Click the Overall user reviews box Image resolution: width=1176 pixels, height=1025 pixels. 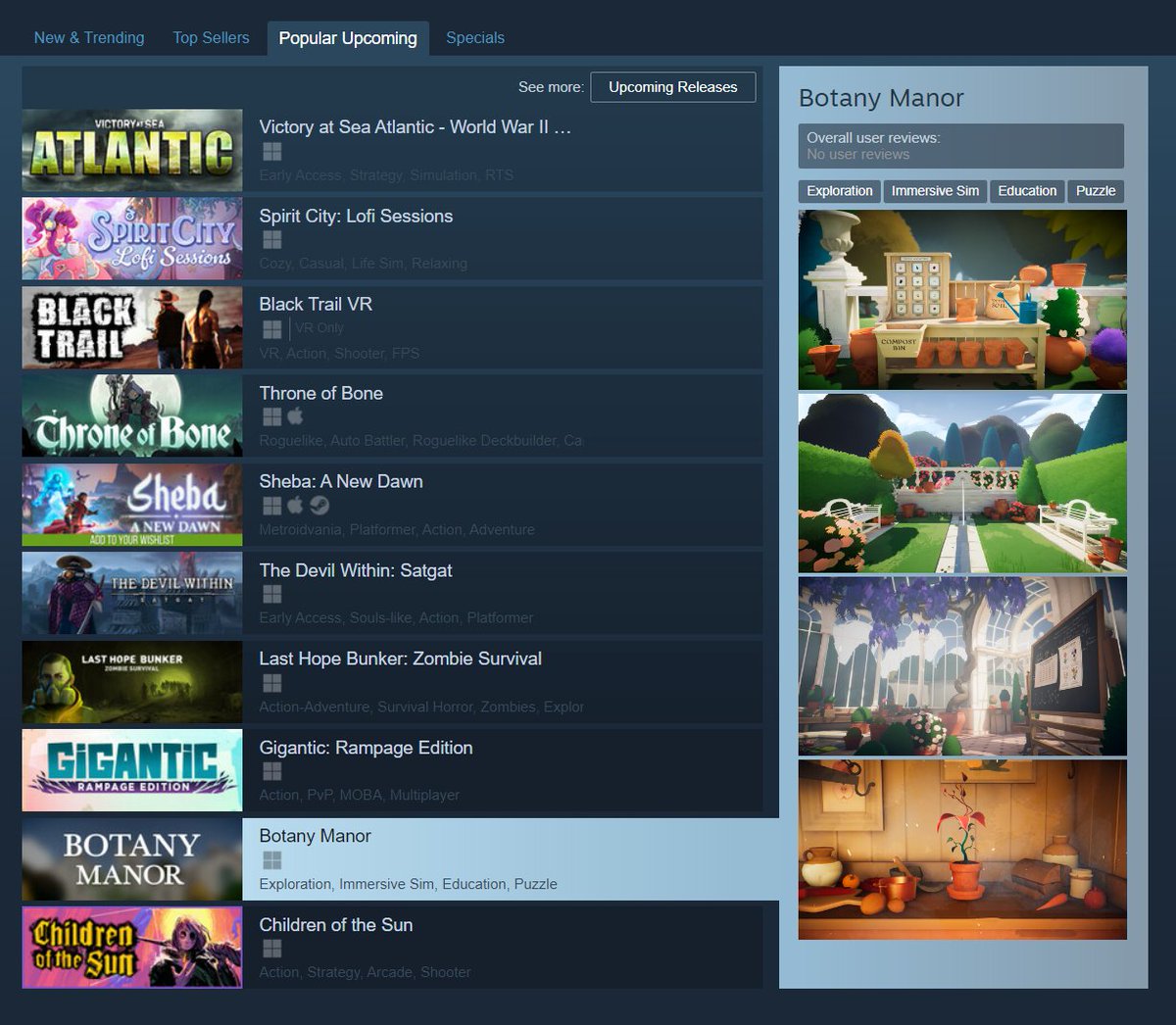pos(961,146)
